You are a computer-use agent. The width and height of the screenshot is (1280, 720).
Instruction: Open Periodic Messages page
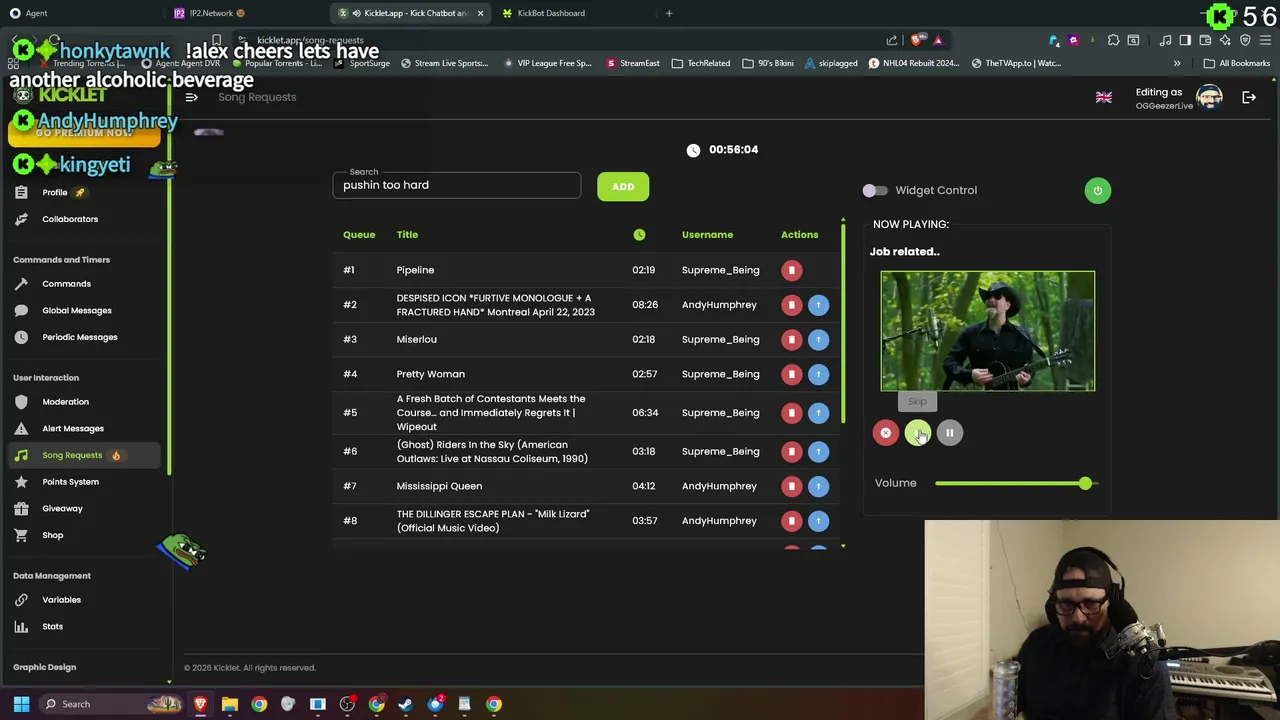[x=79, y=337]
